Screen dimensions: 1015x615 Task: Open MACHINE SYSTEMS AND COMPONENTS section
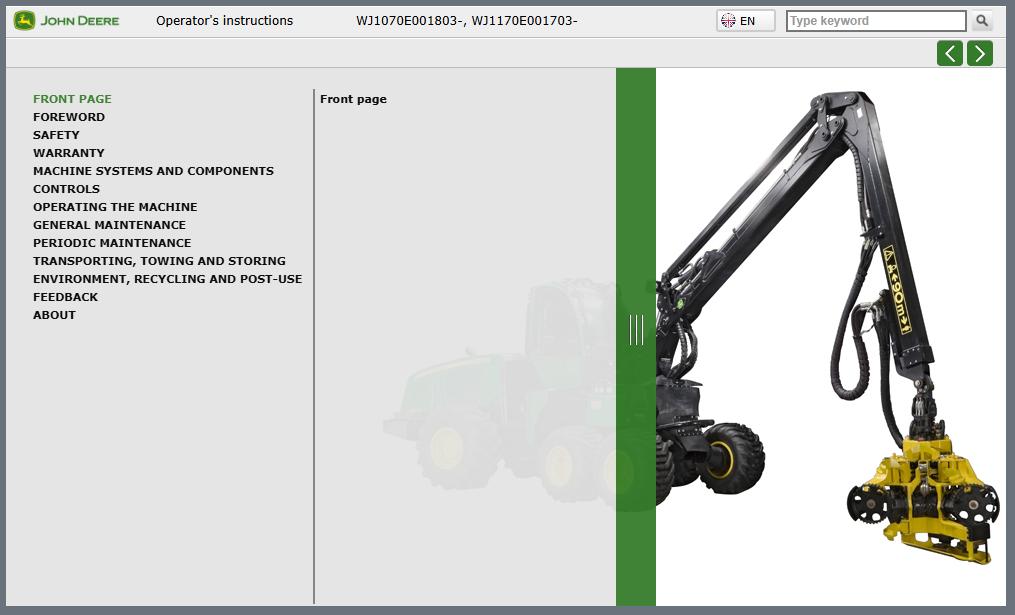tap(153, 171)
